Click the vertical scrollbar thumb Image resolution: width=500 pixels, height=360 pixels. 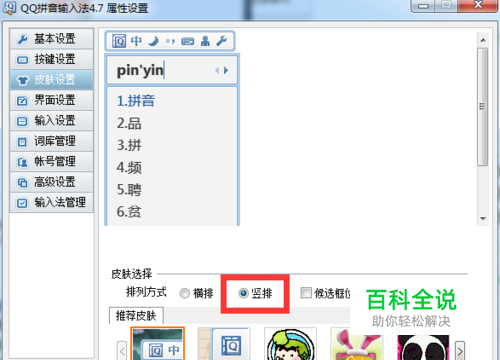[x=482, y=107]
